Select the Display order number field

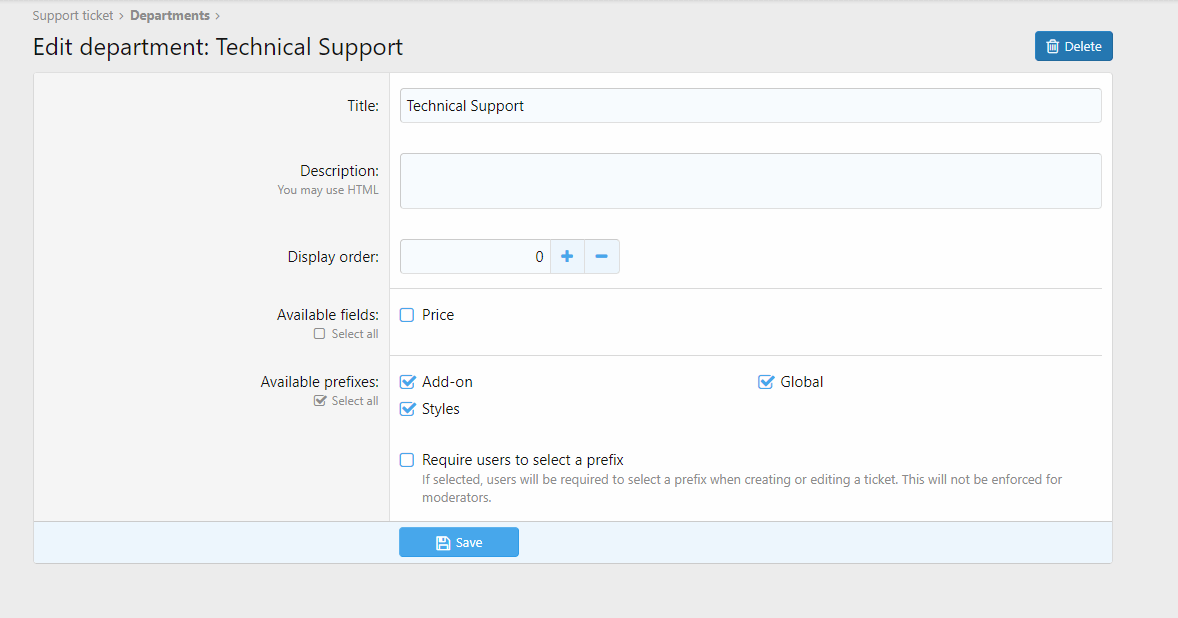coord(475,257)
